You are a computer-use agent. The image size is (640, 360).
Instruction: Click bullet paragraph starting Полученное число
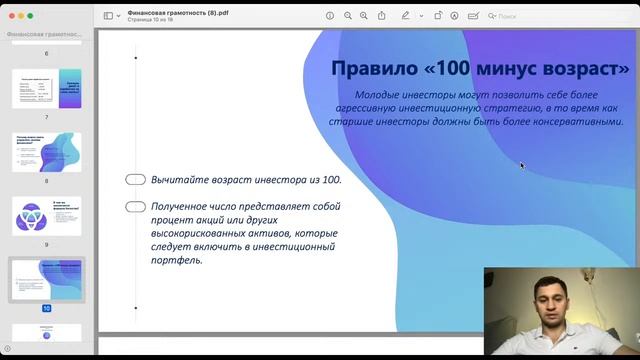[246, 233]
